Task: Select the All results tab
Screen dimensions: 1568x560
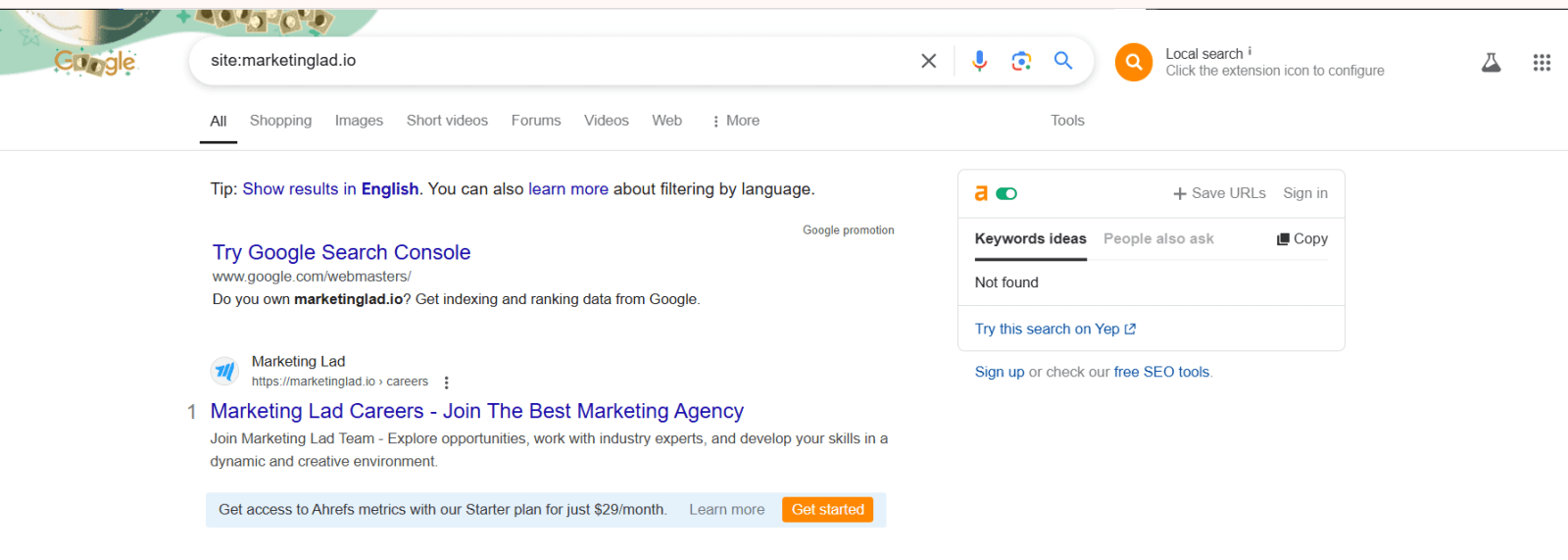Action: 219,121
